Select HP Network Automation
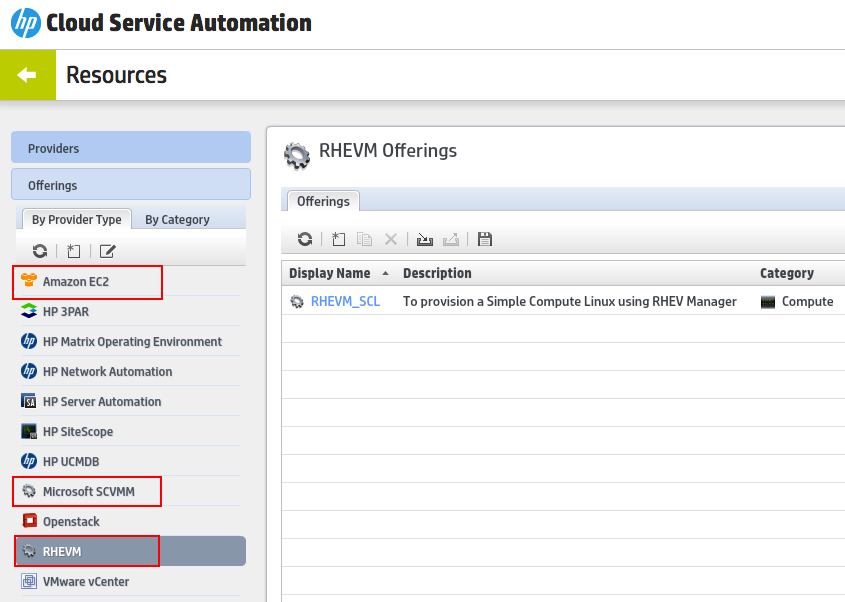845x602 pixels. click(130, 371)
